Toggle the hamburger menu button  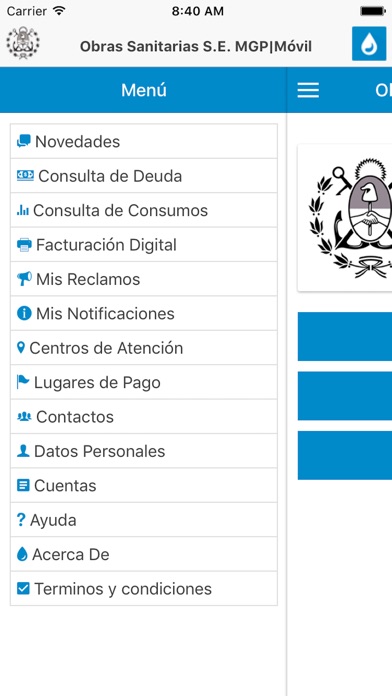pyautogui.click(x=308, y=90)
